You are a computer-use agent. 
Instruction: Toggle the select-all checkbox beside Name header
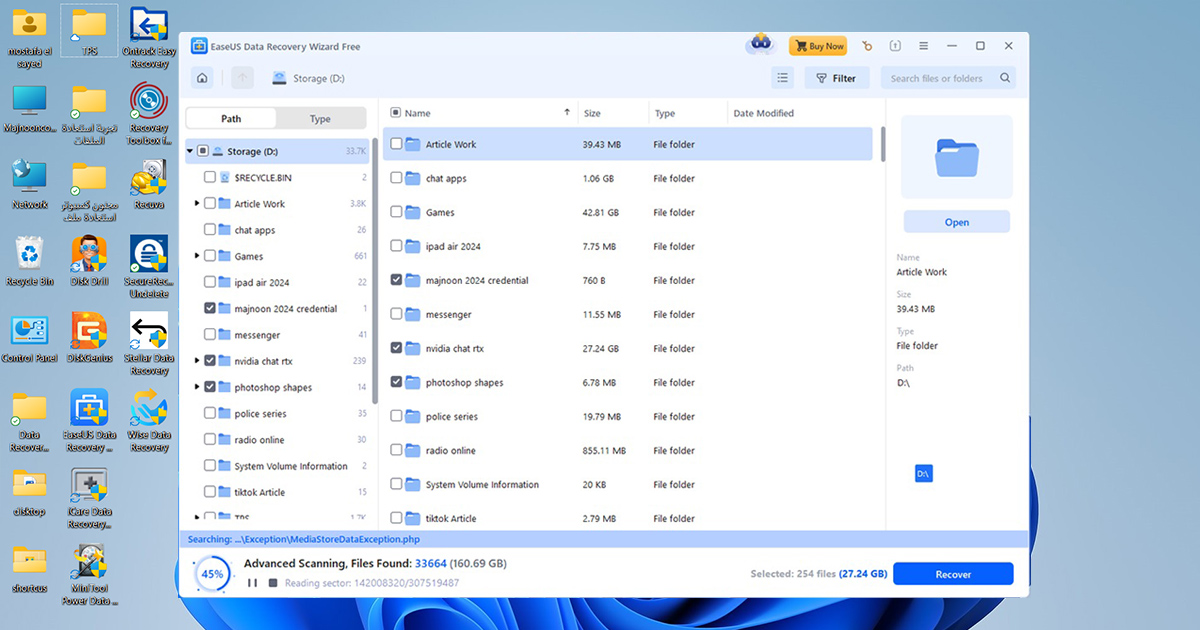[x=395, y=113]
